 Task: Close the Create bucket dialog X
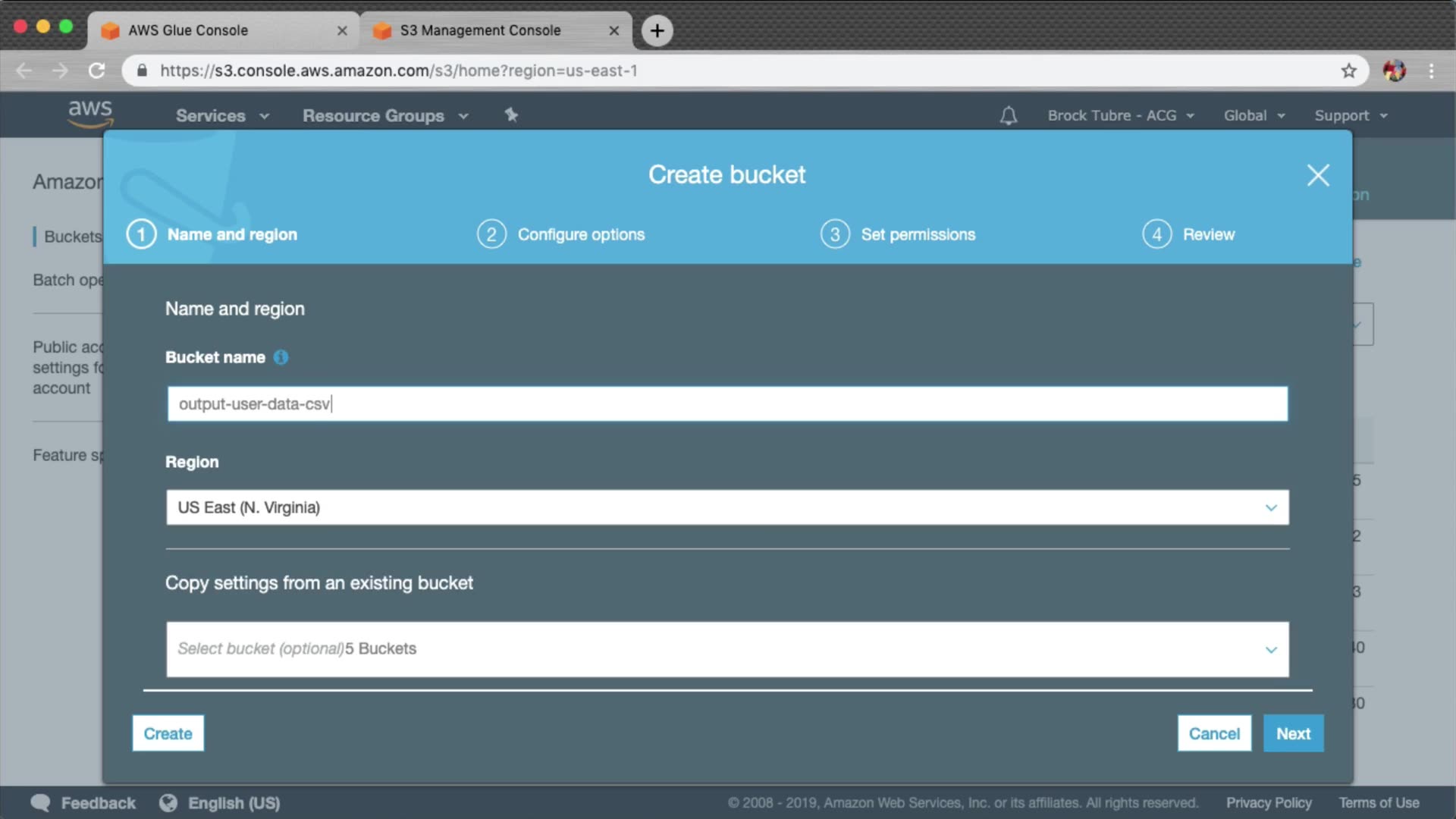(1318, 175)
